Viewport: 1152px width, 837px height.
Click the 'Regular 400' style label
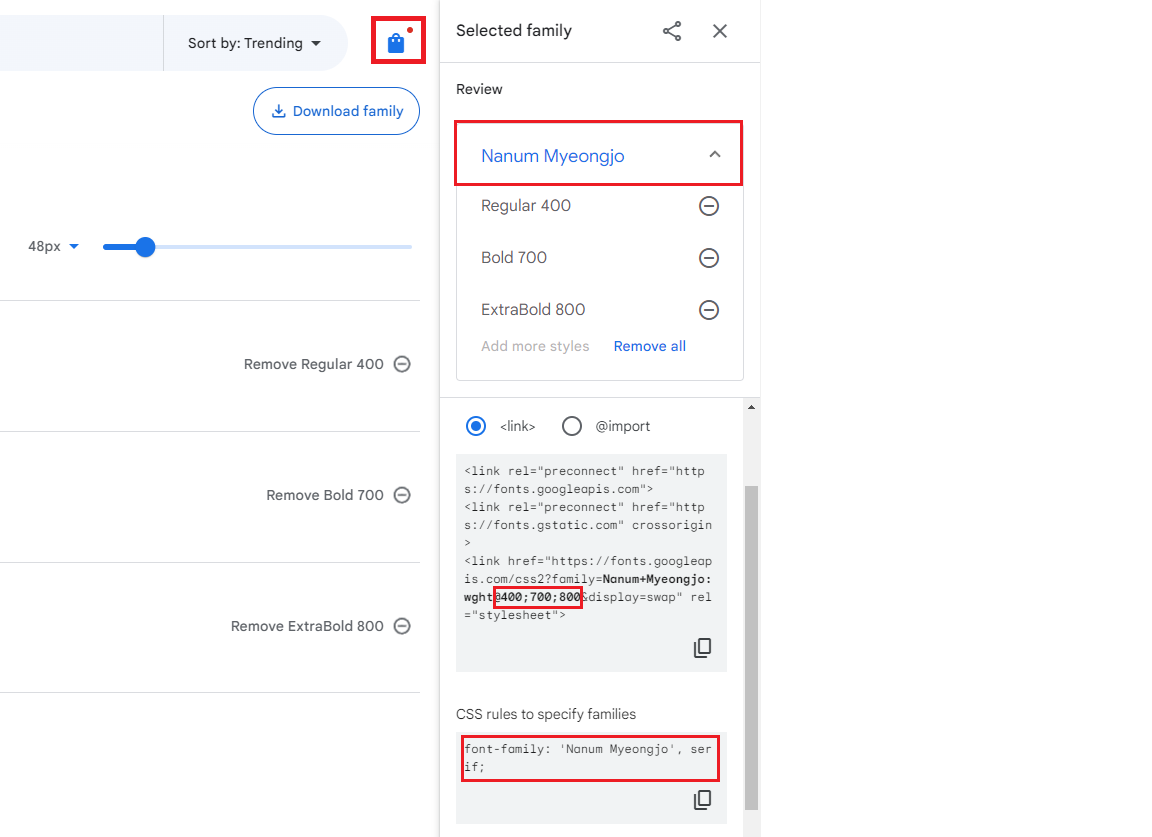point(526,206)
